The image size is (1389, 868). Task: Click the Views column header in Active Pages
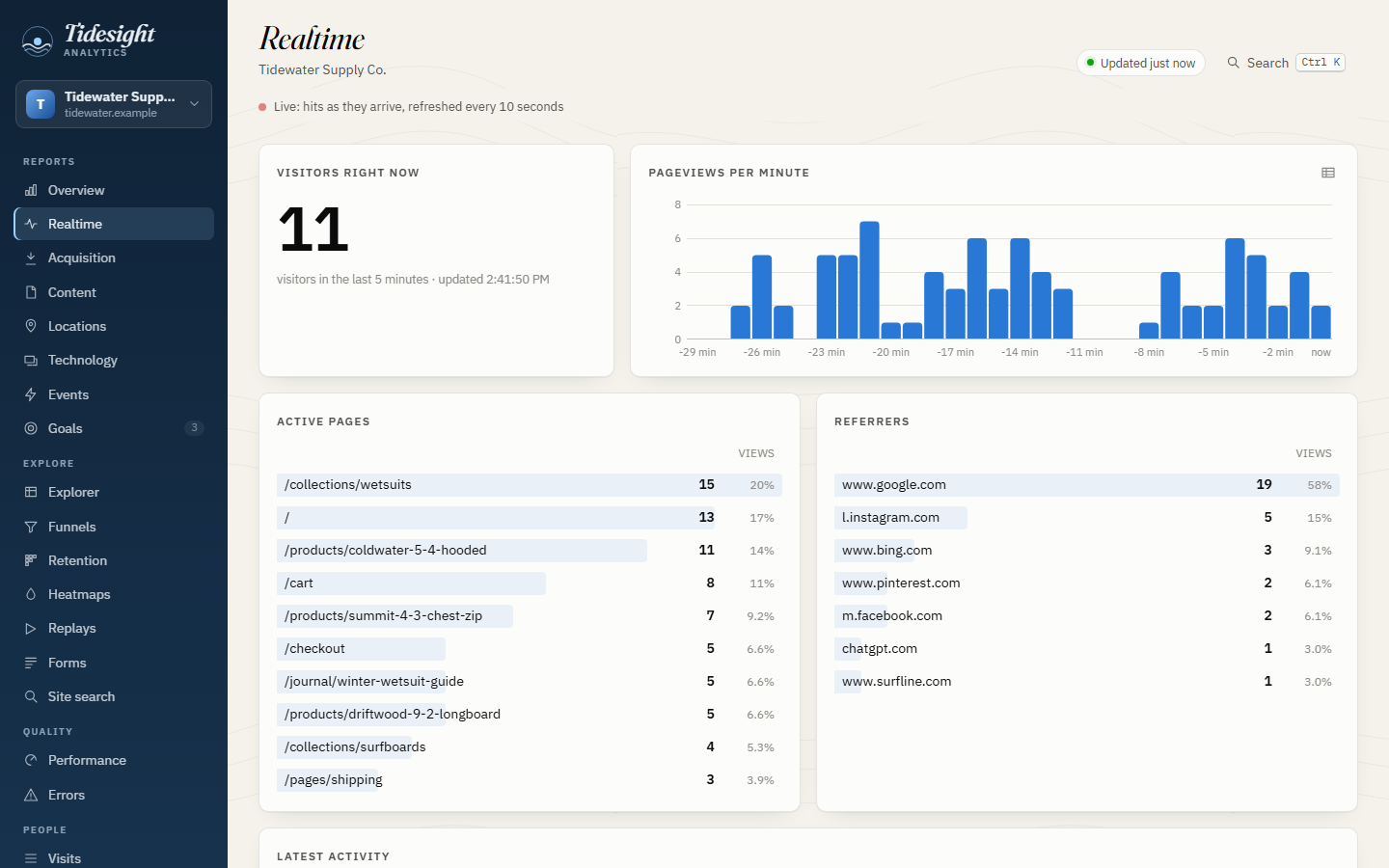[x=756, y=453]
